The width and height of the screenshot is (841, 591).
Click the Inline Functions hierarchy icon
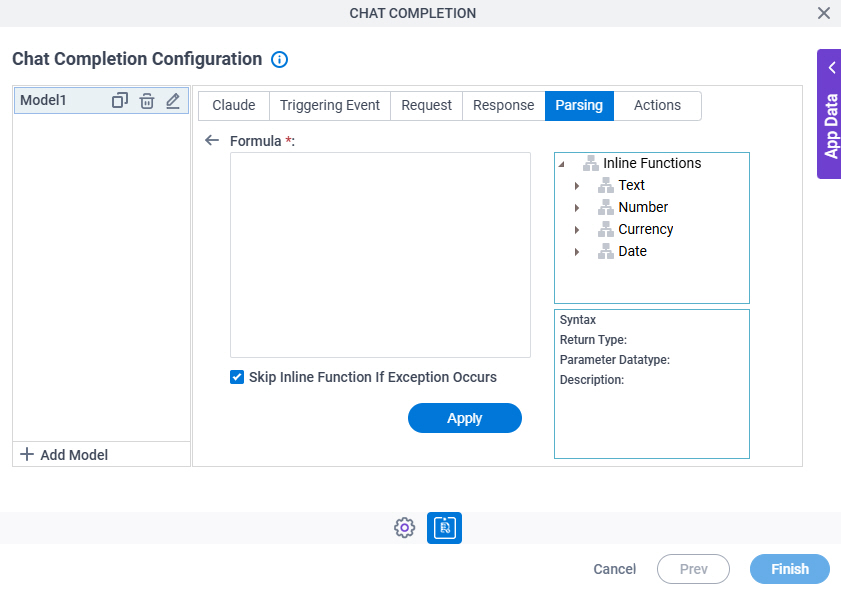tap(591, 163)
